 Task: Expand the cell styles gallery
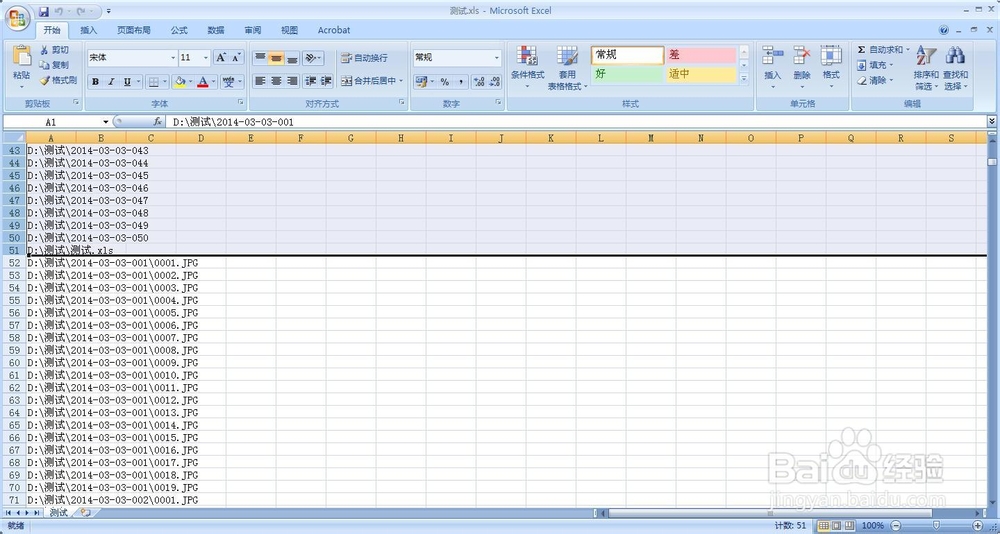pyautogui.click(x=744, y=78)
